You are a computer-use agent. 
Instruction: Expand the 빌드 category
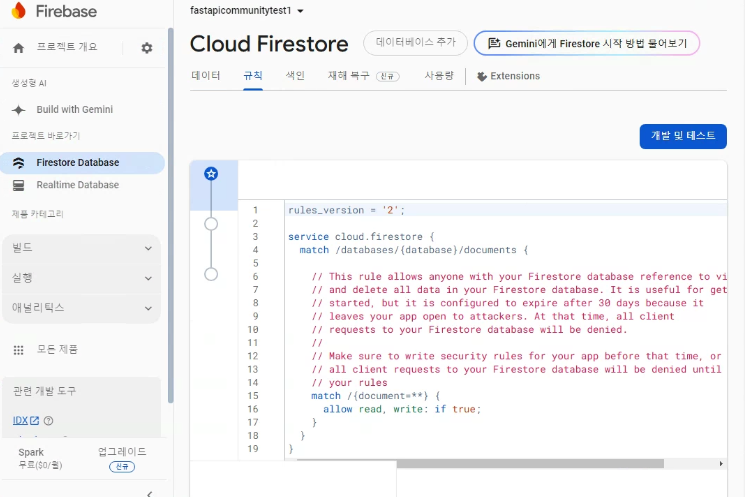[x=81, y=248]
